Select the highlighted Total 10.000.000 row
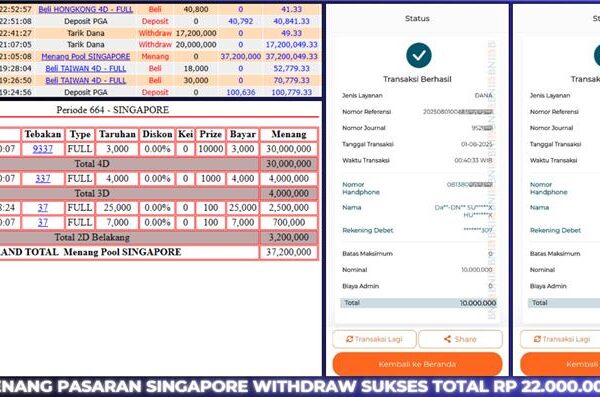Image resolution: width=600 pixels, height=397 pixels. pos(418,303)
